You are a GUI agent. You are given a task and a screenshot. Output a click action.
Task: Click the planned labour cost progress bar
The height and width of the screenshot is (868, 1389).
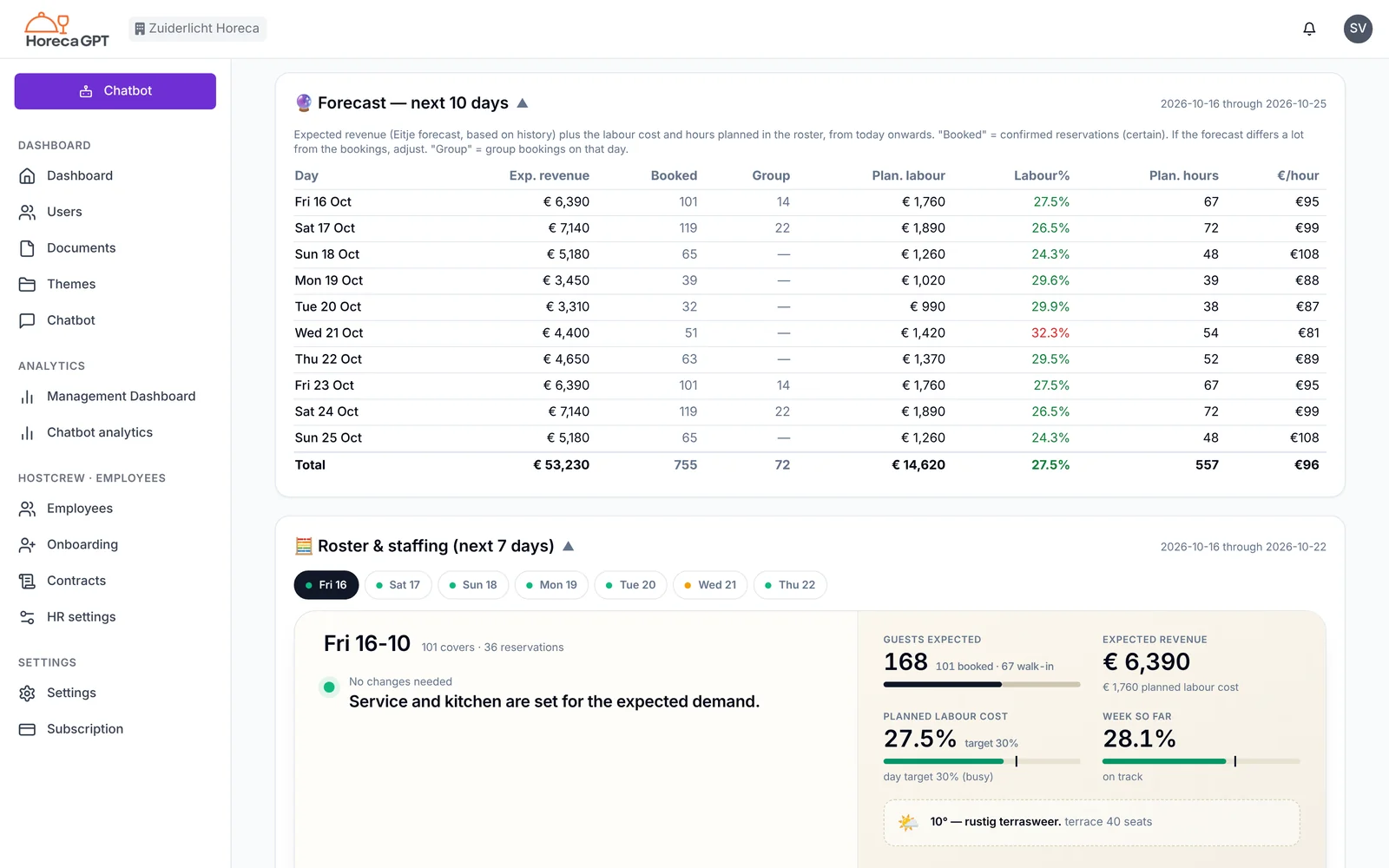click(982, 761)
